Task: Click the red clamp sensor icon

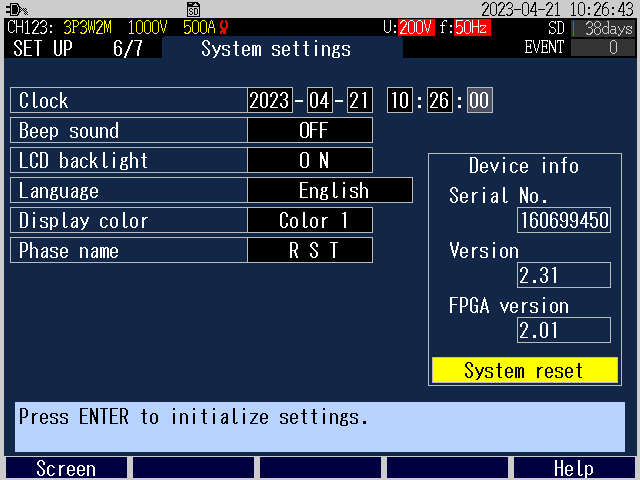Action: coord(224,28)
